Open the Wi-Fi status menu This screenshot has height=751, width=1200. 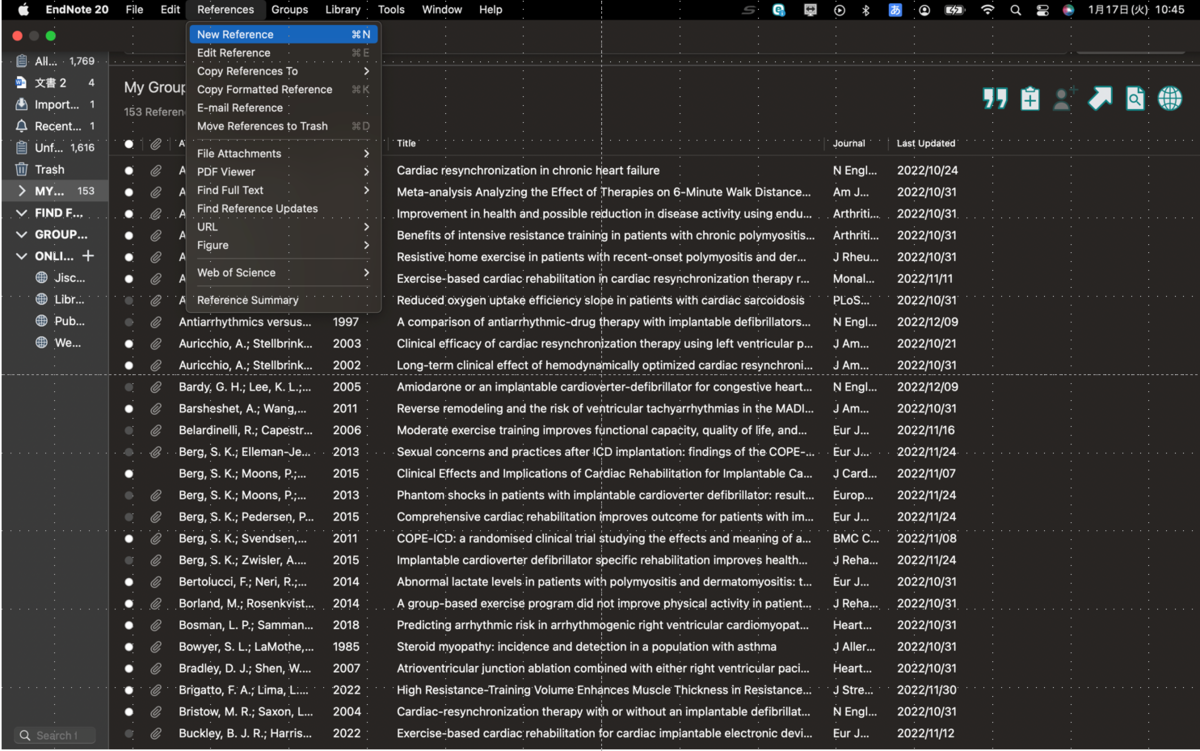(x=988, y=10)
